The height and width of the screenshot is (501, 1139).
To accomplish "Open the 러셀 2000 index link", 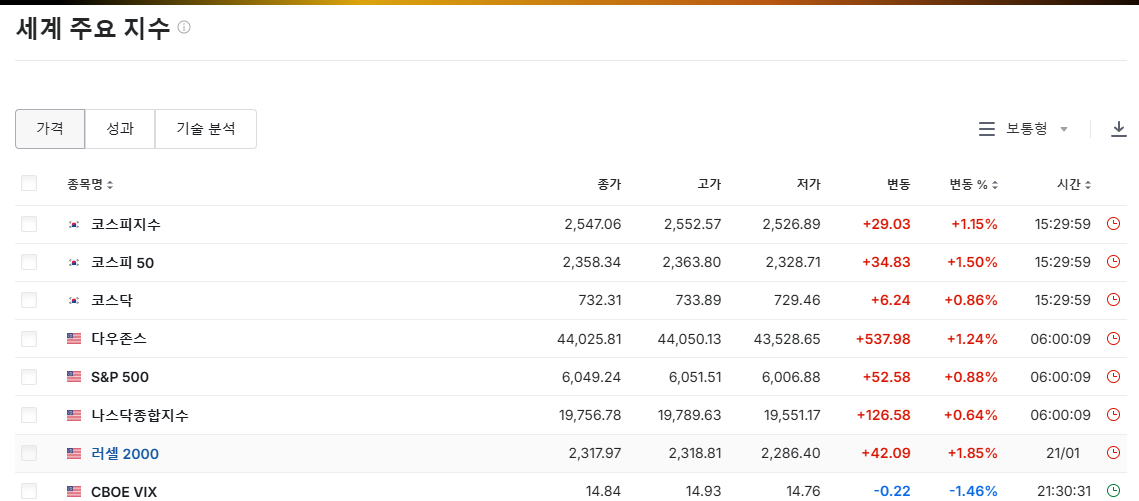I will click(125, 454).
